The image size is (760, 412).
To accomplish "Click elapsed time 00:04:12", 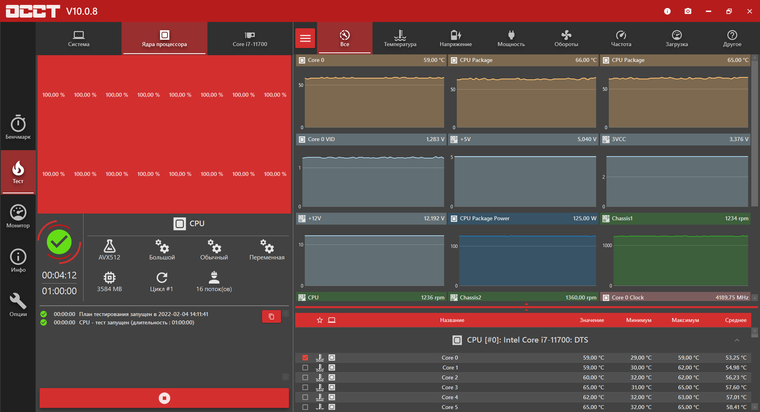I will 59,275.
